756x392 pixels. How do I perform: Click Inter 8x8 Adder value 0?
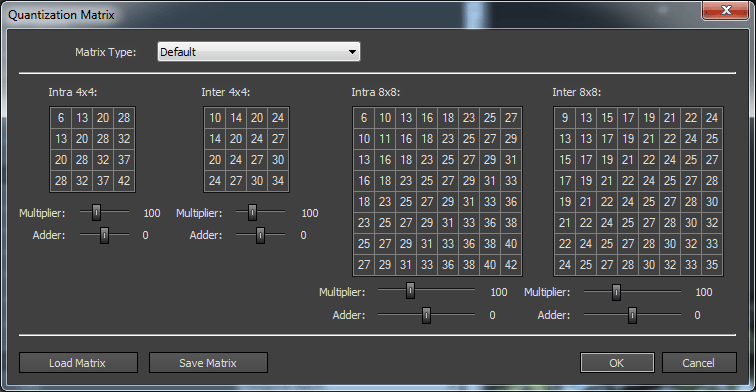(x=697, y=315)
